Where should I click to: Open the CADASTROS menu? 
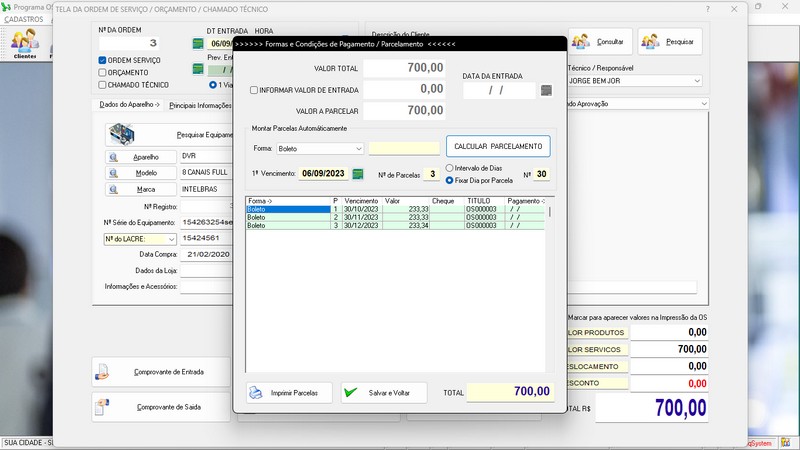24,20
